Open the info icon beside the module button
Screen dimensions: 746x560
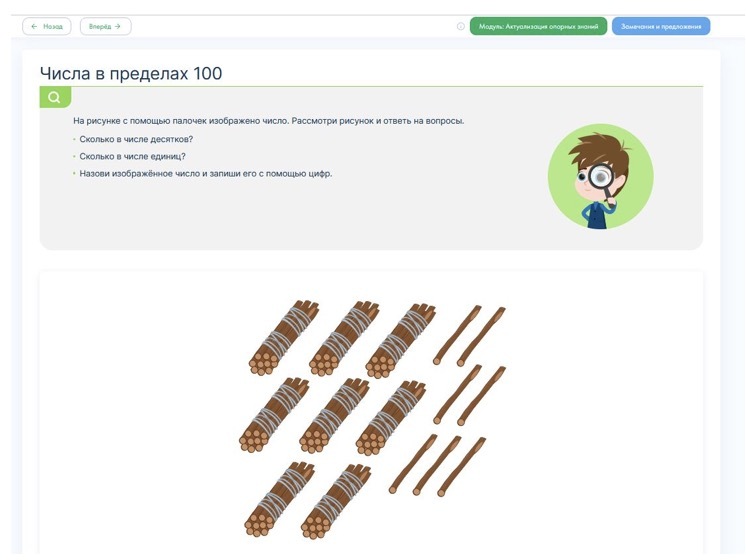[461, 27]
